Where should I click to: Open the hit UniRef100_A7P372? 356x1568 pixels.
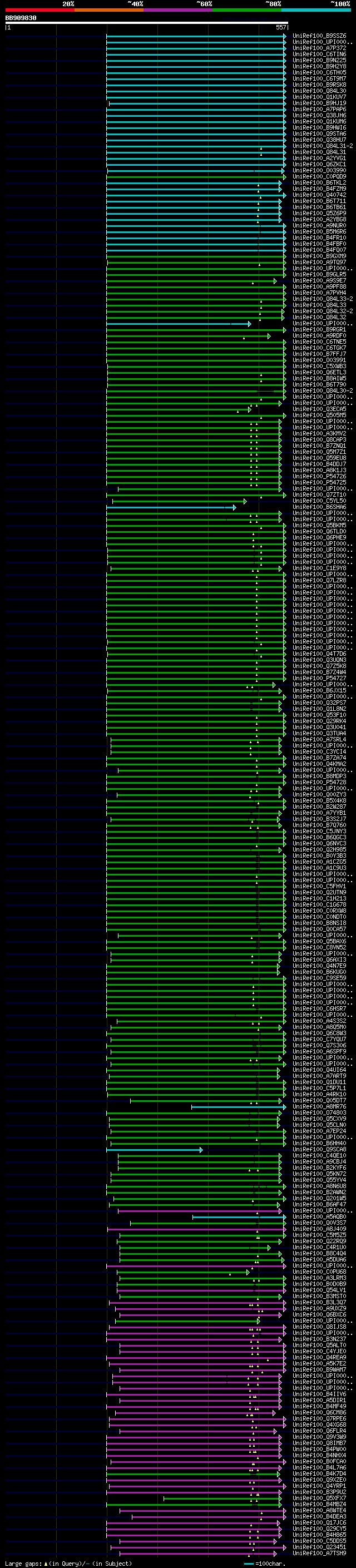[319, 48]
